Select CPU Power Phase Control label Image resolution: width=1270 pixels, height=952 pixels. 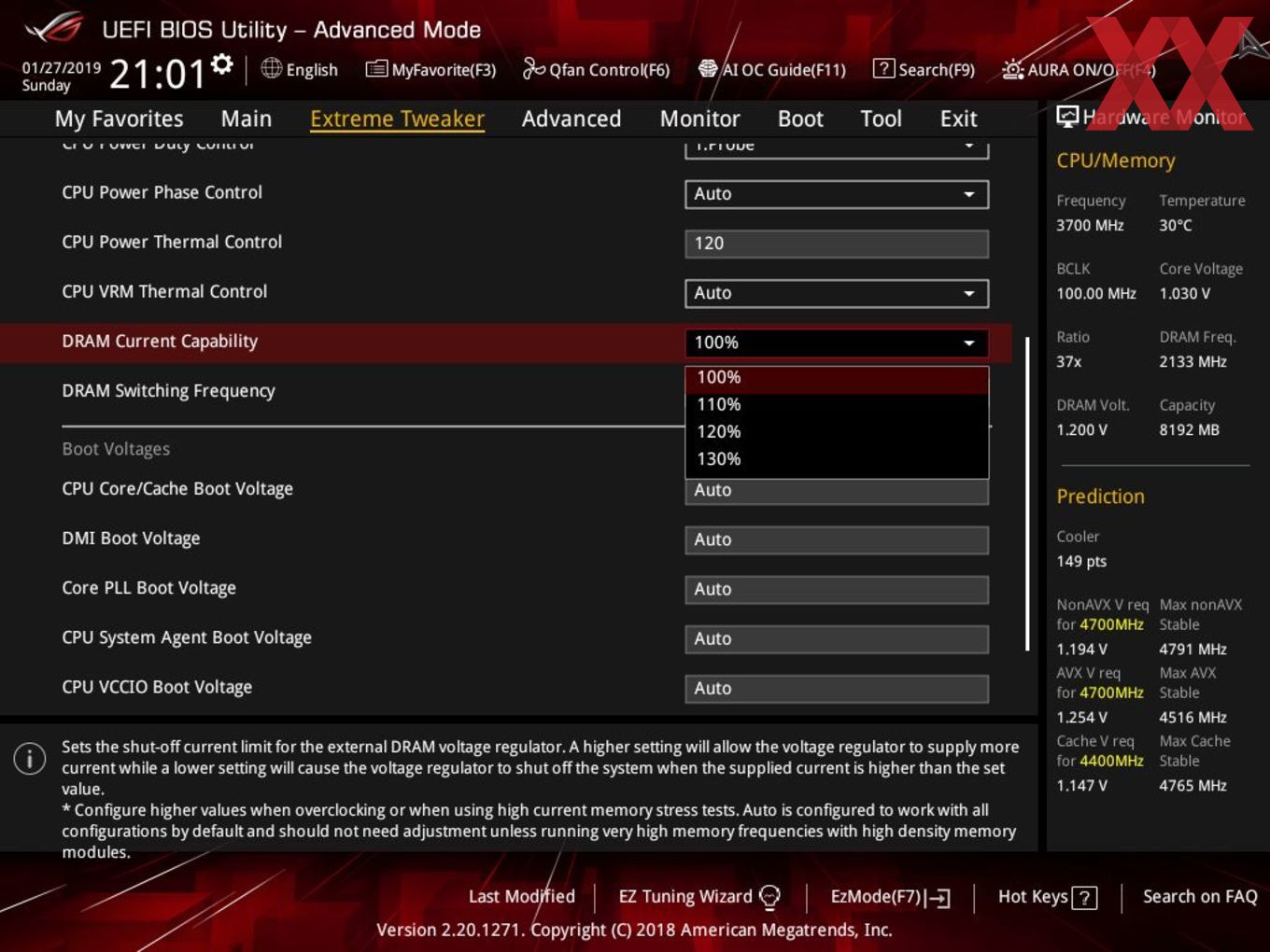tap(162, 192)
